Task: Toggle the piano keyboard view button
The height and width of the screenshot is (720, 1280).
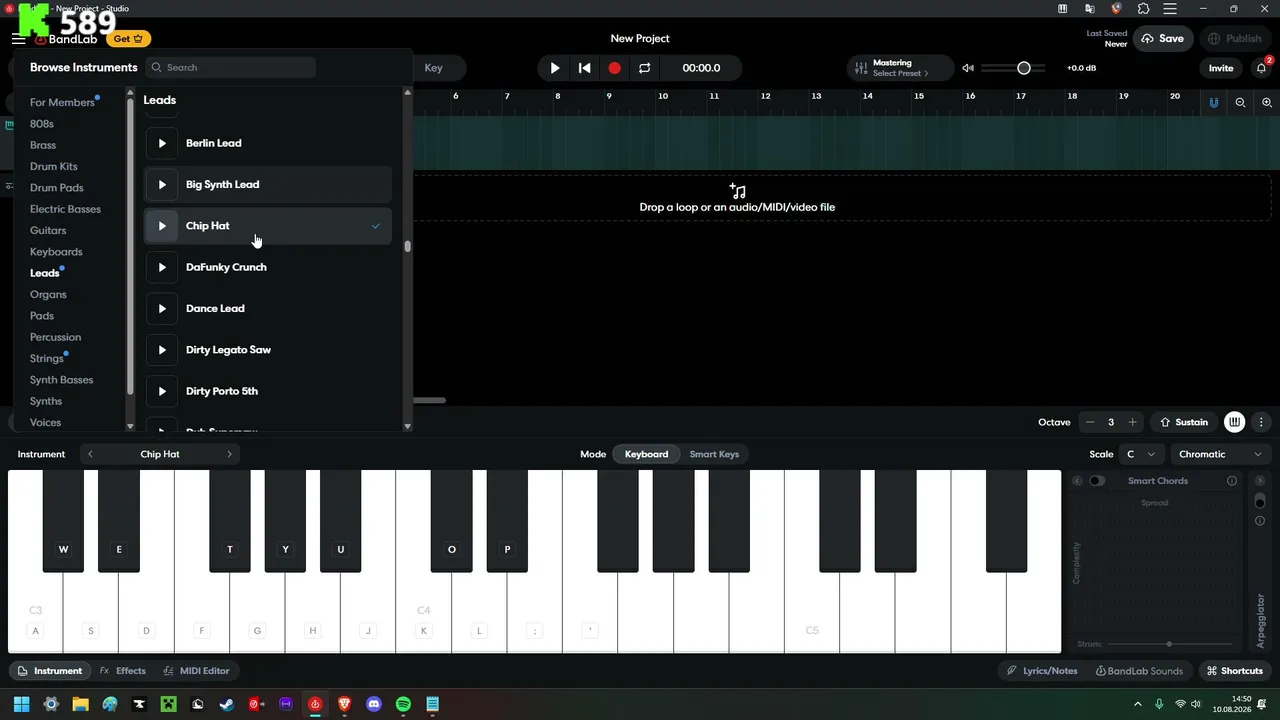Action: [x=1235, y=422]
